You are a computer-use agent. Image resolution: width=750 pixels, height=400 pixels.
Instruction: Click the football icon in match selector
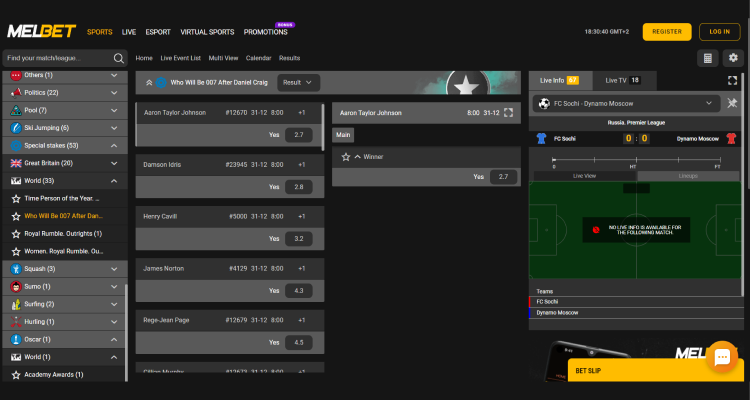[x=544, y=103]
